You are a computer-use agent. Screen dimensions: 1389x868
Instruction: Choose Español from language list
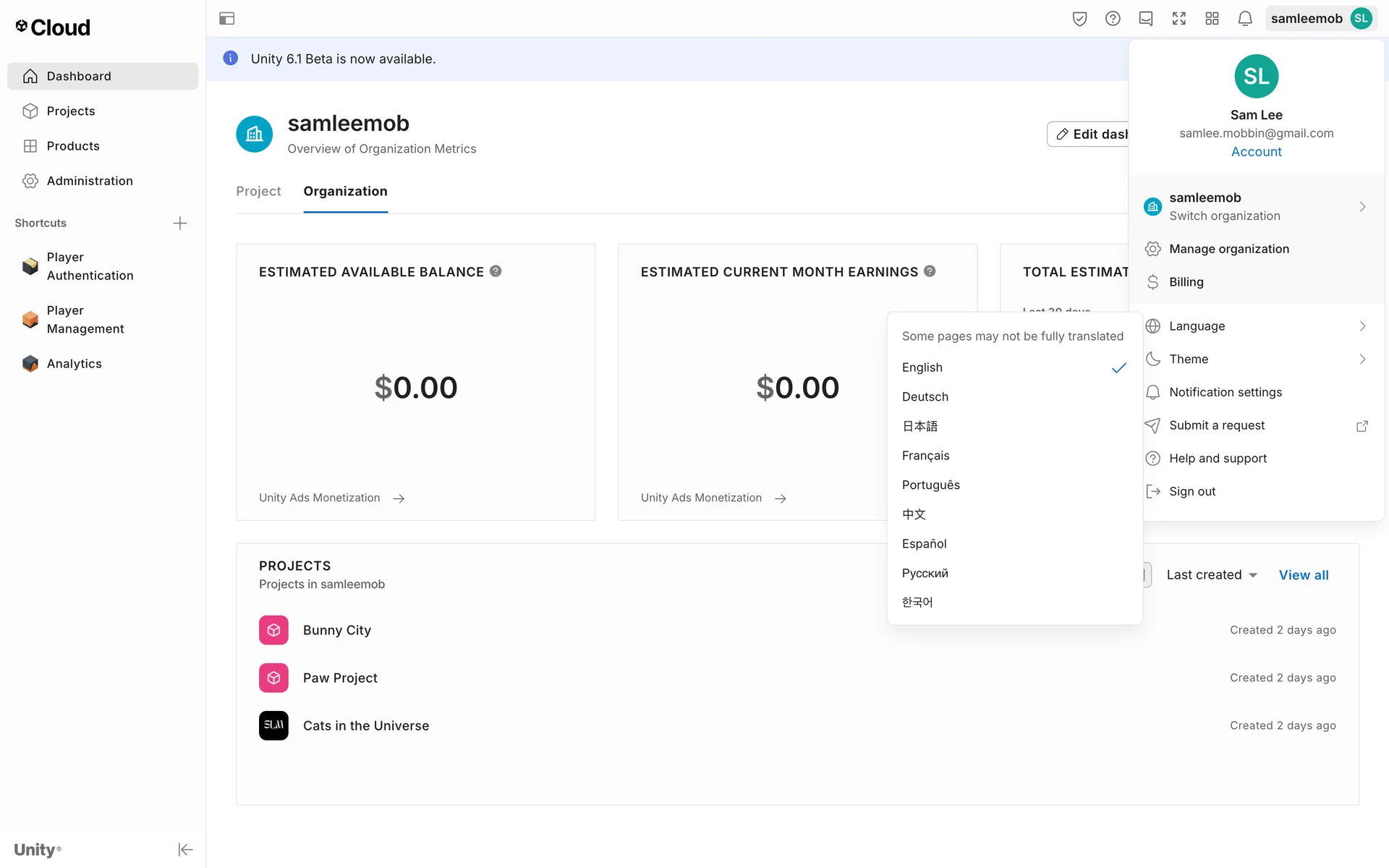(x=924, y=544)
